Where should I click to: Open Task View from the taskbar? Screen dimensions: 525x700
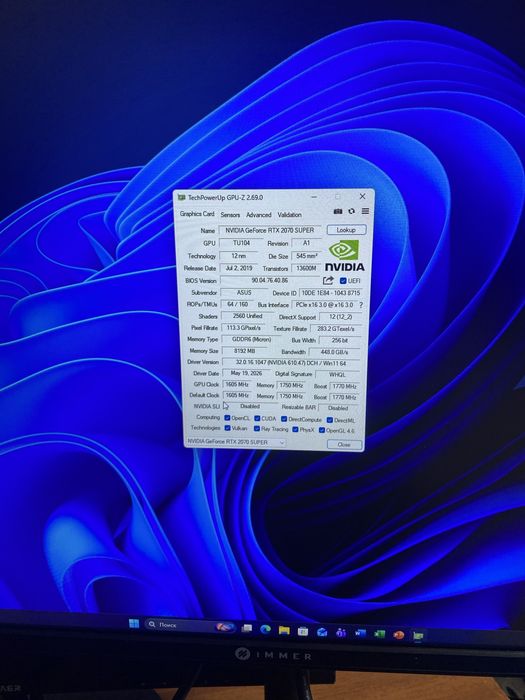pyautogui.click(x=247, y=628)
